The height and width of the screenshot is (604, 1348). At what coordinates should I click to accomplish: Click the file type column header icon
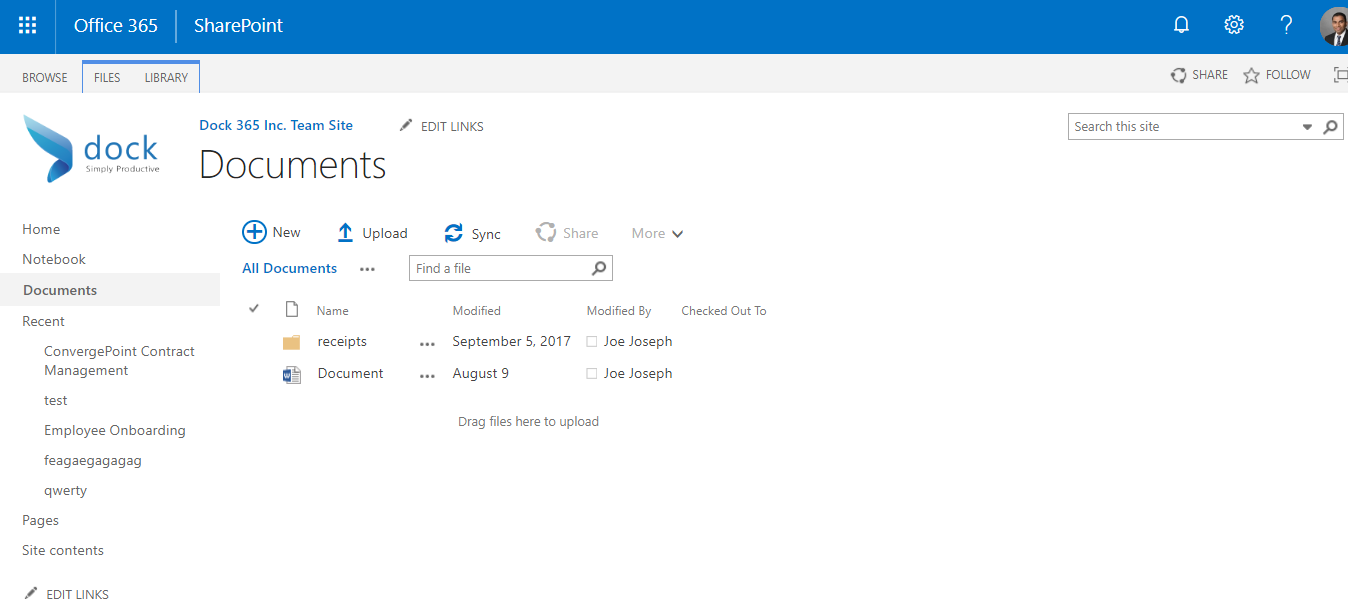(292, 309)
